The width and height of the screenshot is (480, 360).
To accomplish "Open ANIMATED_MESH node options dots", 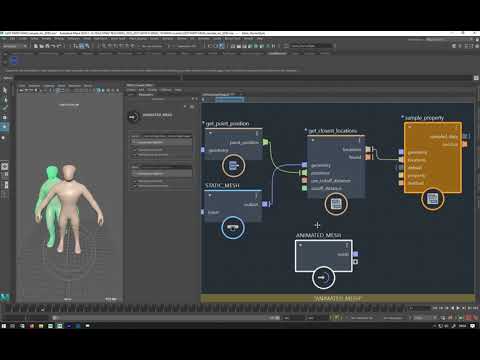I will 347,245.
